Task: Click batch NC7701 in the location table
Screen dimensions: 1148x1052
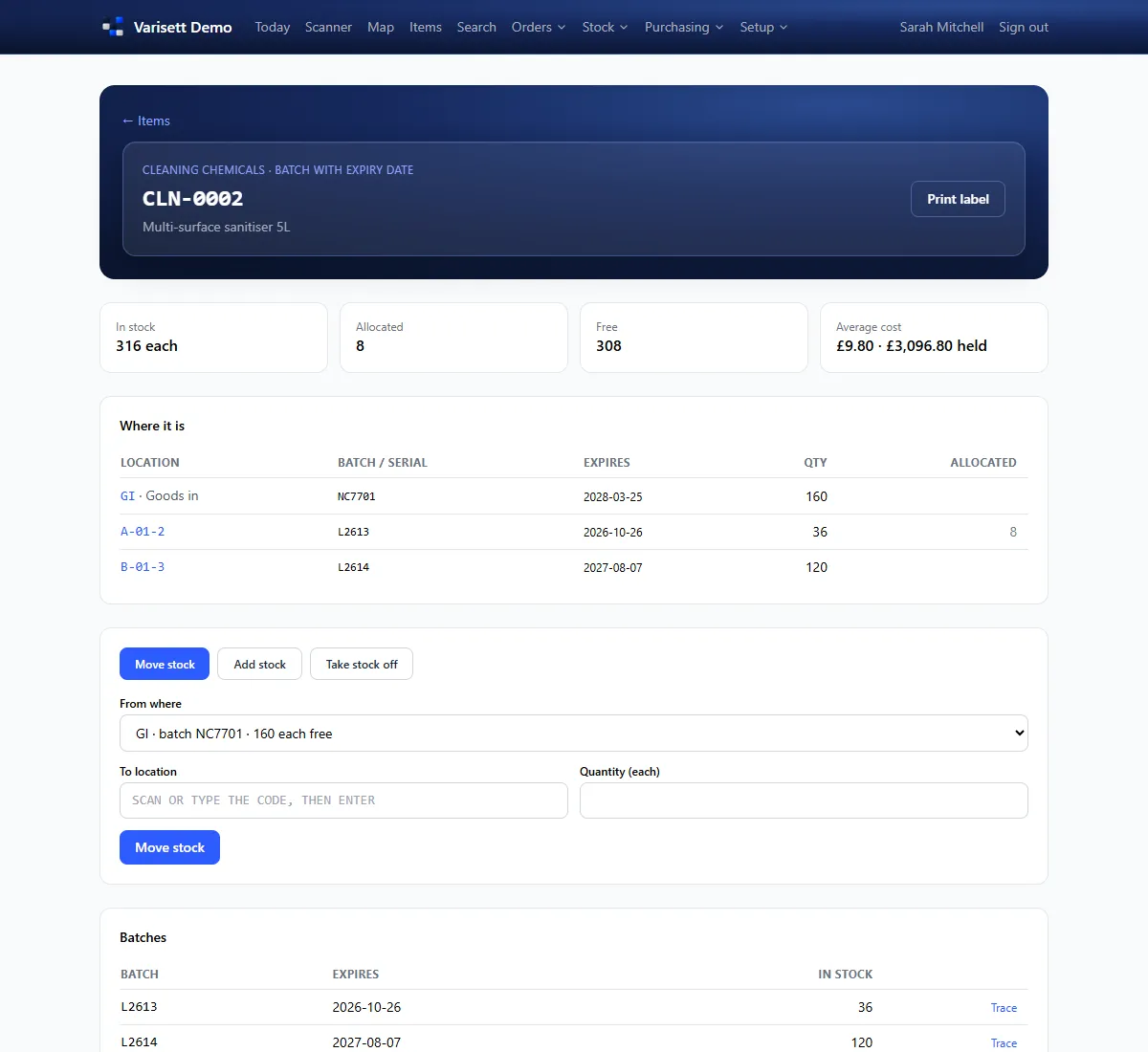Action: click(x=356, y=496)
